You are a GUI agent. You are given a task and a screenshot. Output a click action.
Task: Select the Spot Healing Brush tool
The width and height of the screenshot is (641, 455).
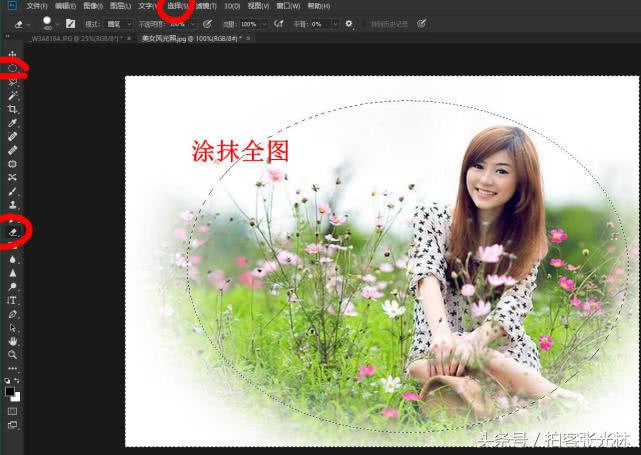[13, 137]
